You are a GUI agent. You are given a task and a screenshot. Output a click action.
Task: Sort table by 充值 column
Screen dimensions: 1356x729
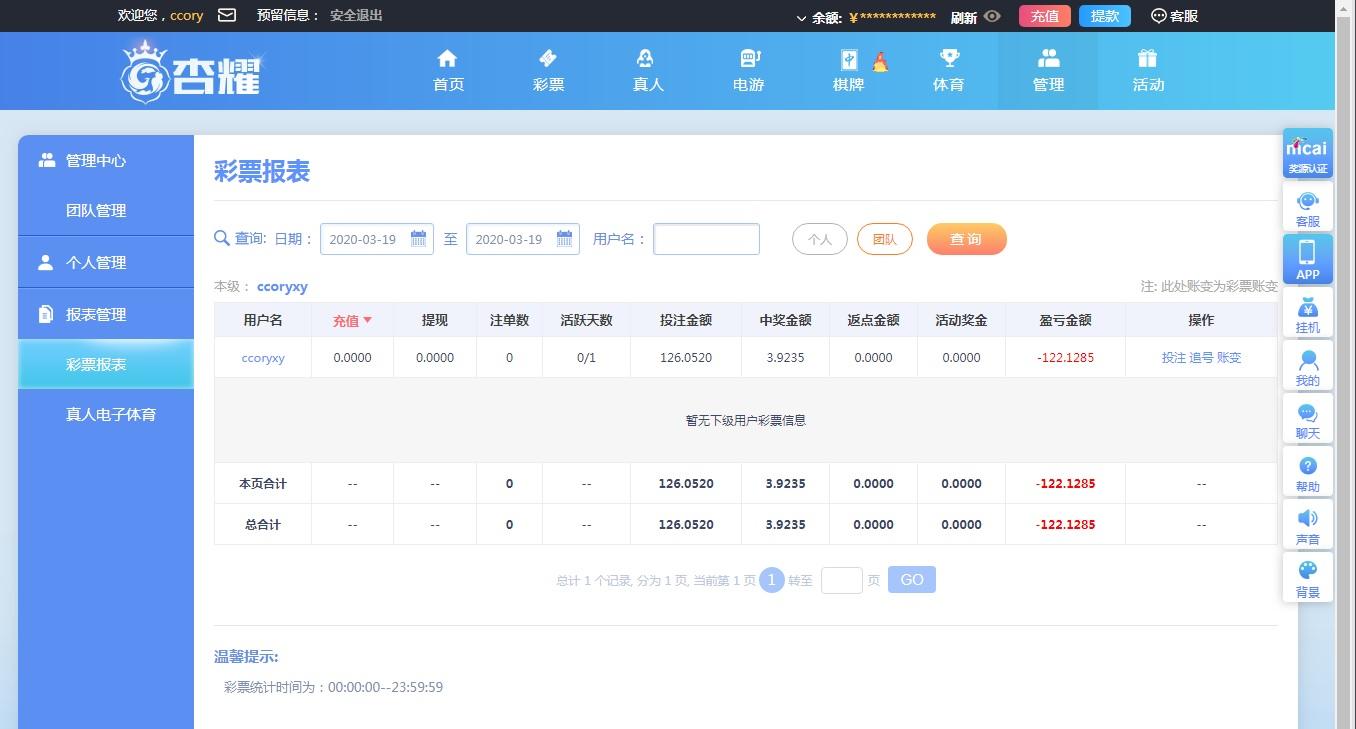click(352, 320)
